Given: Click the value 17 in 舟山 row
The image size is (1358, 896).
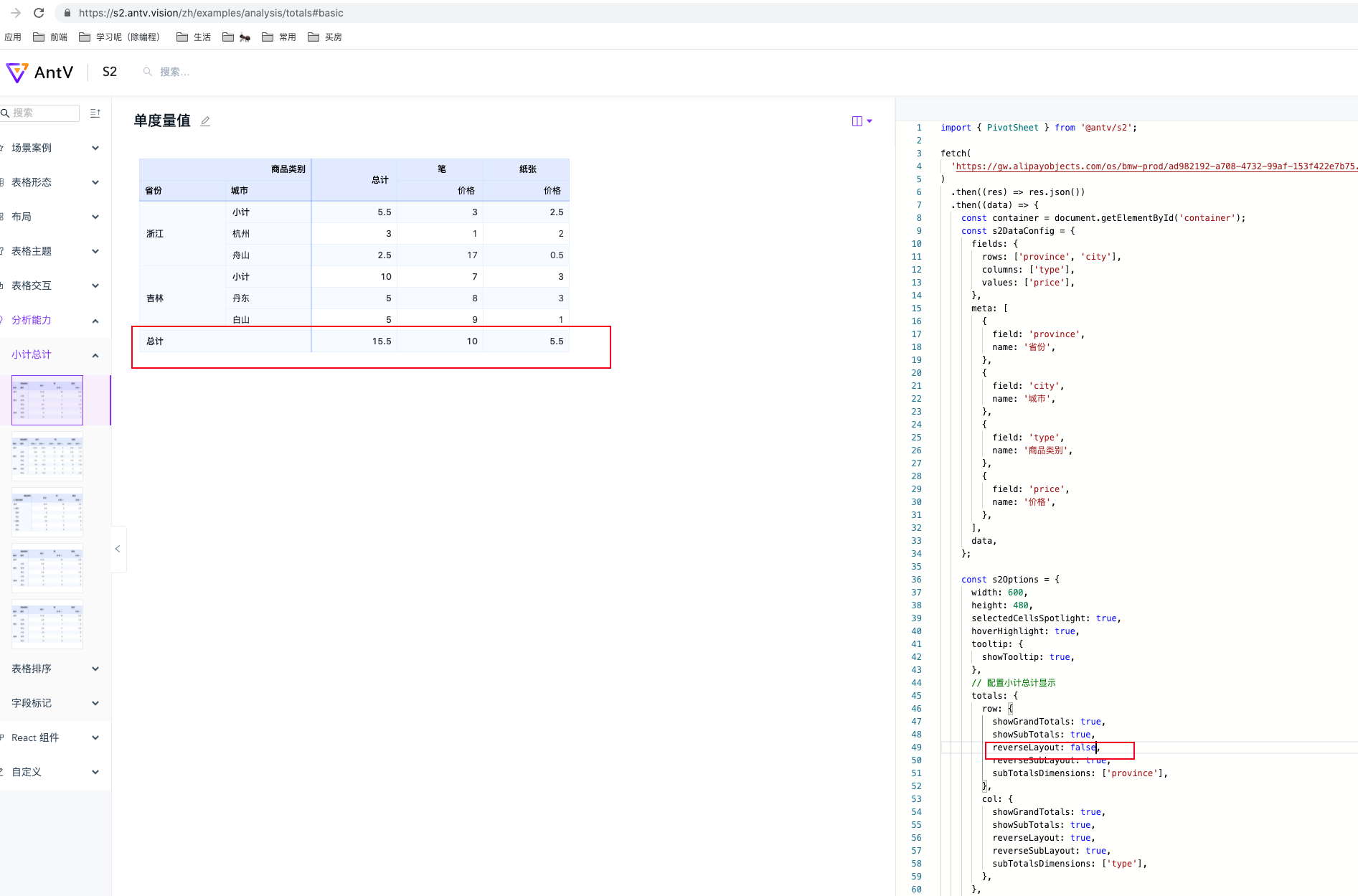Looking at the screenshot, I should coord(440,255).
